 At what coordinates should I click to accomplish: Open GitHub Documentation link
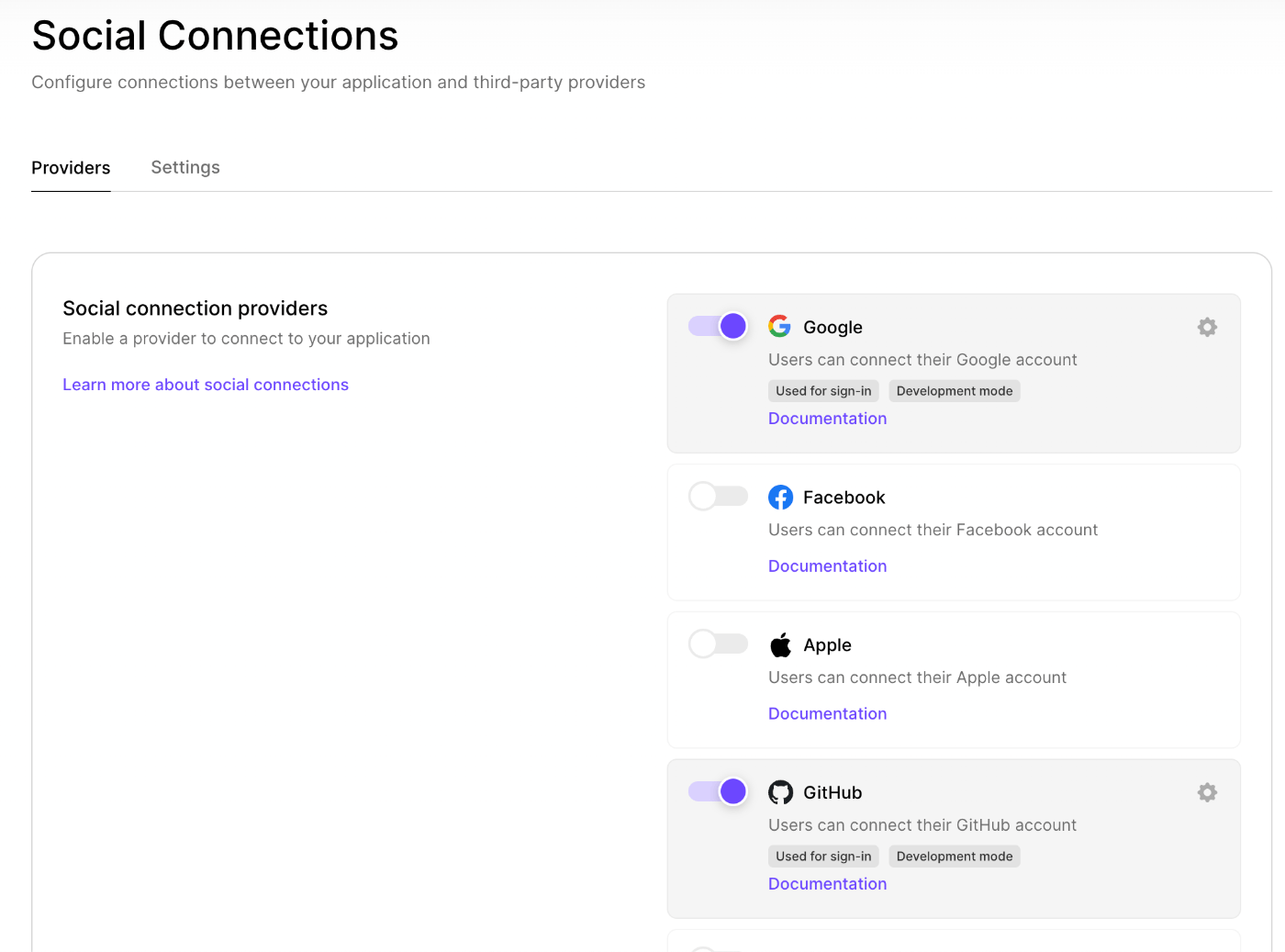pyautogui.click(x=827, y=884)
